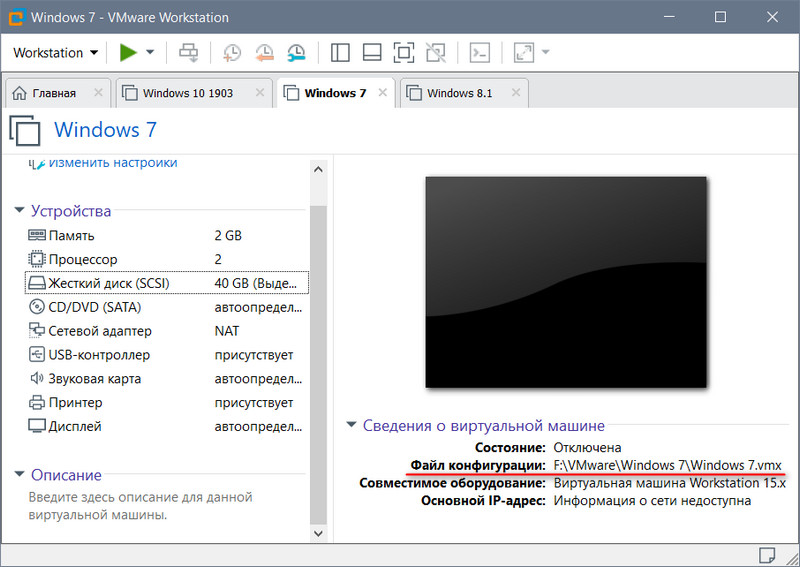This screenshot has width=800, height=567.
Task: Select the Процессор device row
Action: tap(167, 259)
